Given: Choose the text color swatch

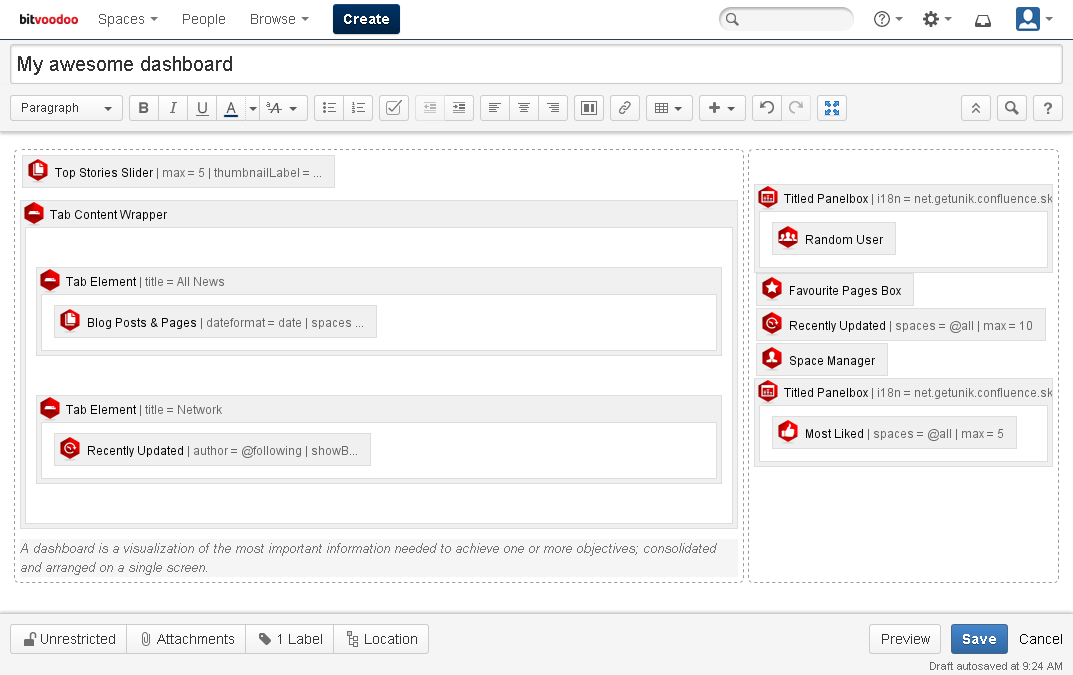Looking at the screenshot, I should click(x=231, y=108).
